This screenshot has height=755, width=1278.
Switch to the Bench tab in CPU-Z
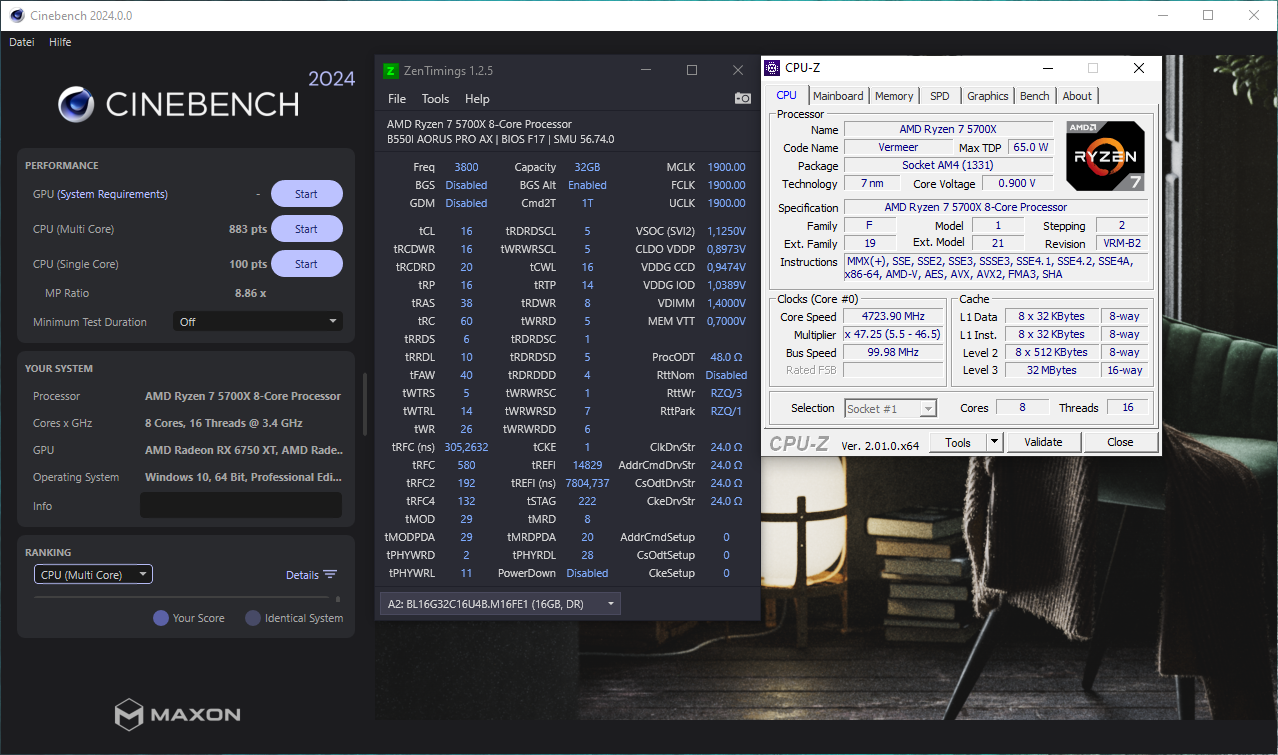(1035, 96)
